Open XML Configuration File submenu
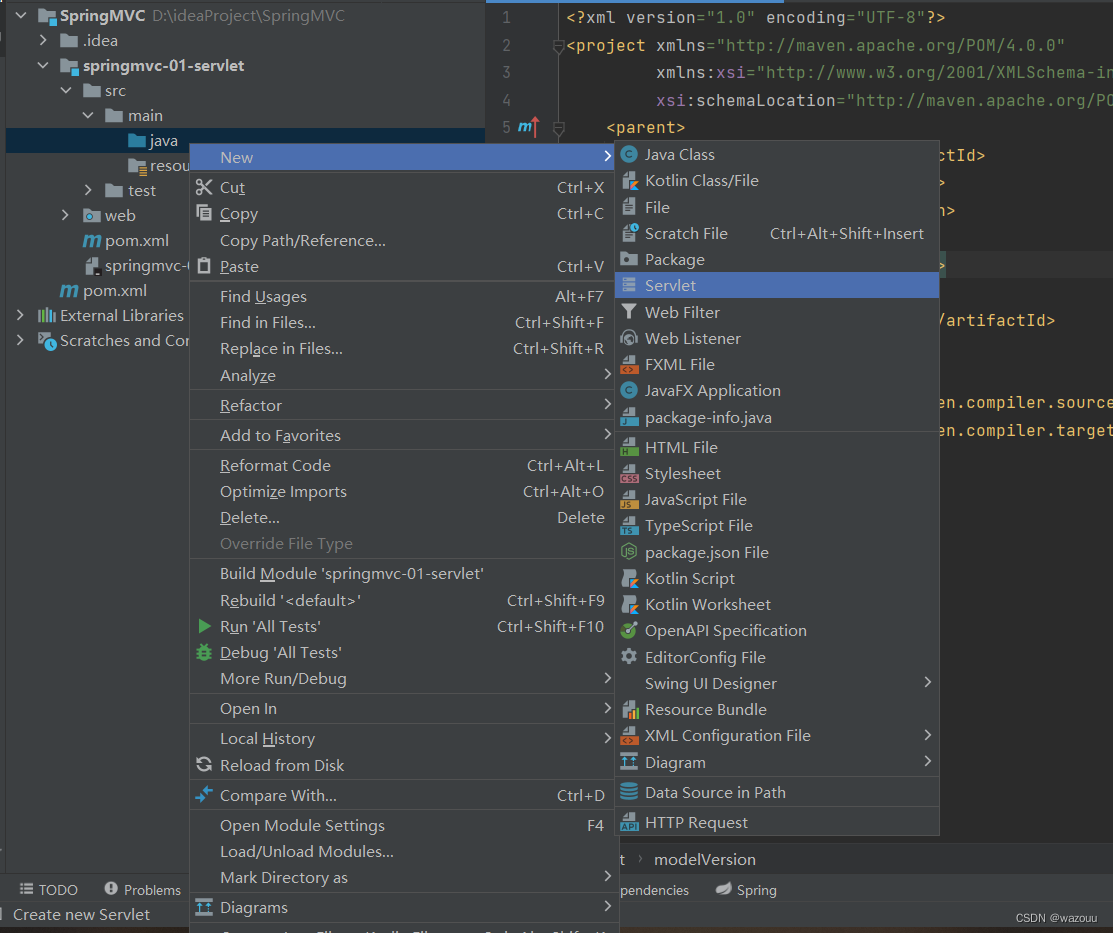 coord(777,736)
